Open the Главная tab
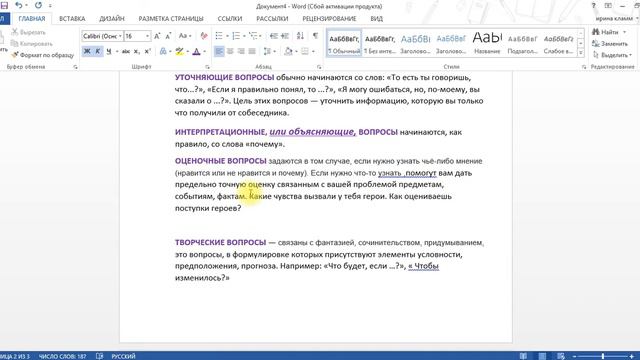 tap(32, 19)
